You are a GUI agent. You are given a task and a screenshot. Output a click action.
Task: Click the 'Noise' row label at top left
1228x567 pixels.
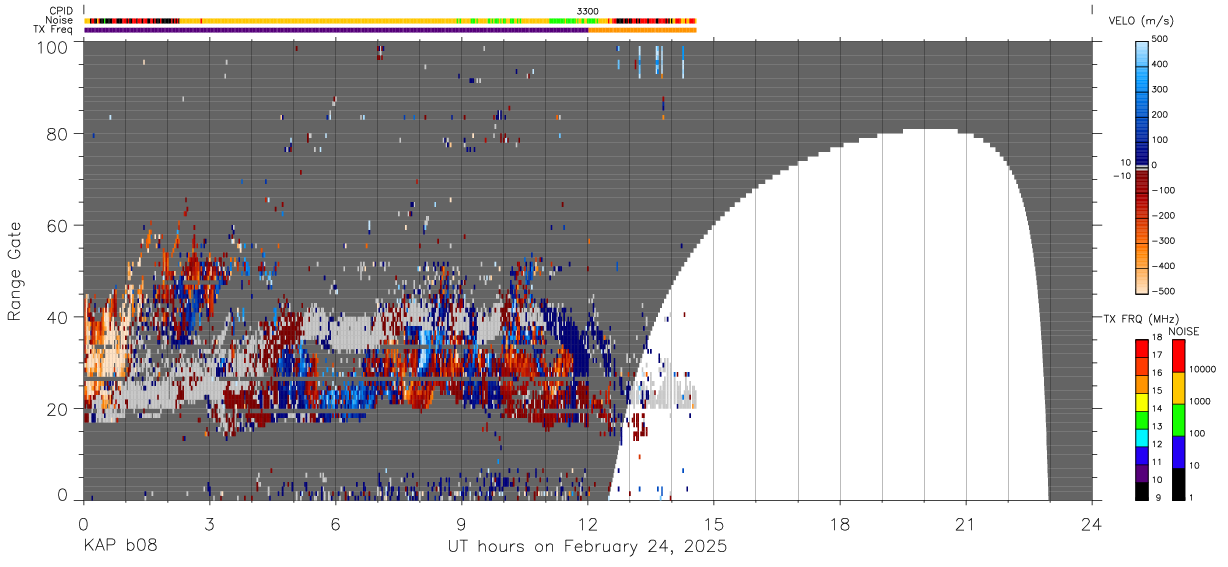[60, 20]
